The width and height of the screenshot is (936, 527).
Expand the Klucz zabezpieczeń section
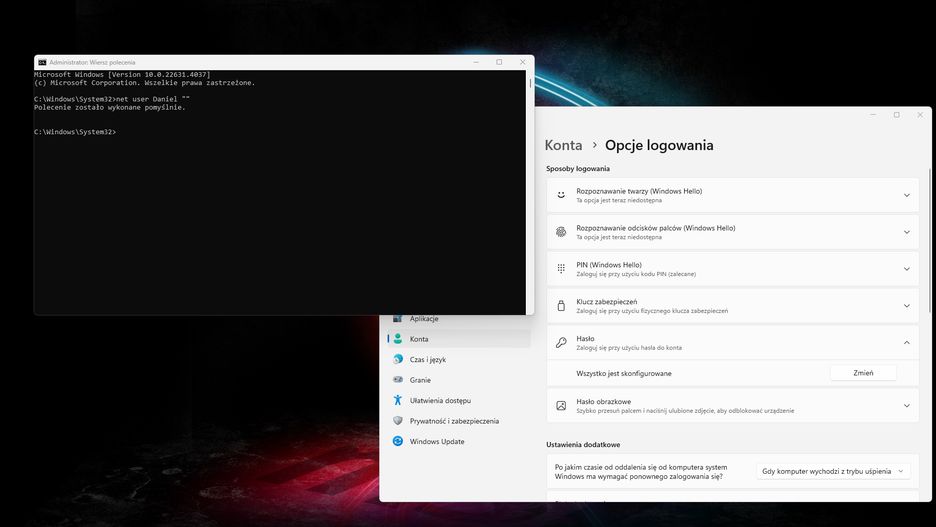point(906,306)
